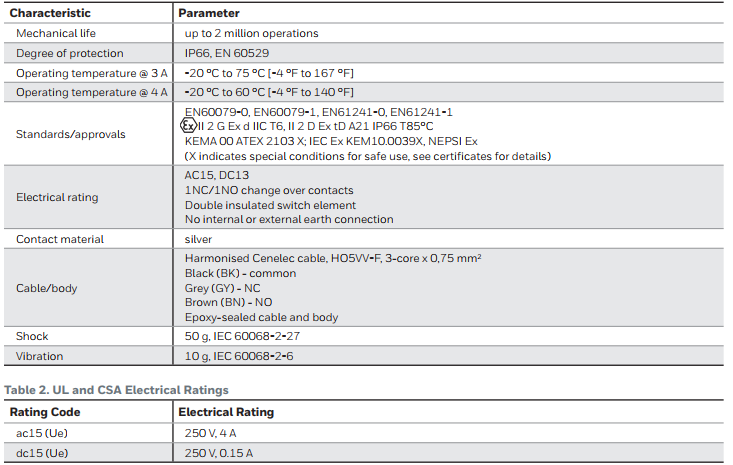
Task: Select the Cable/body row label
Action: (x=46, y=288)
